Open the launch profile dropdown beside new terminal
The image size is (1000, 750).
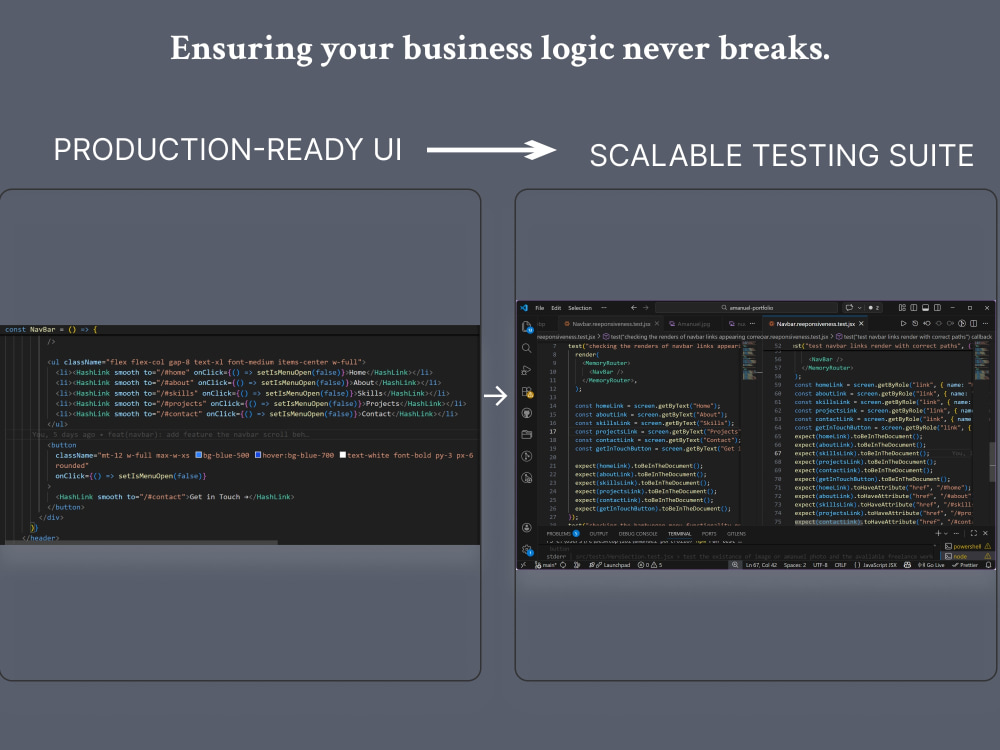point(946,533)
